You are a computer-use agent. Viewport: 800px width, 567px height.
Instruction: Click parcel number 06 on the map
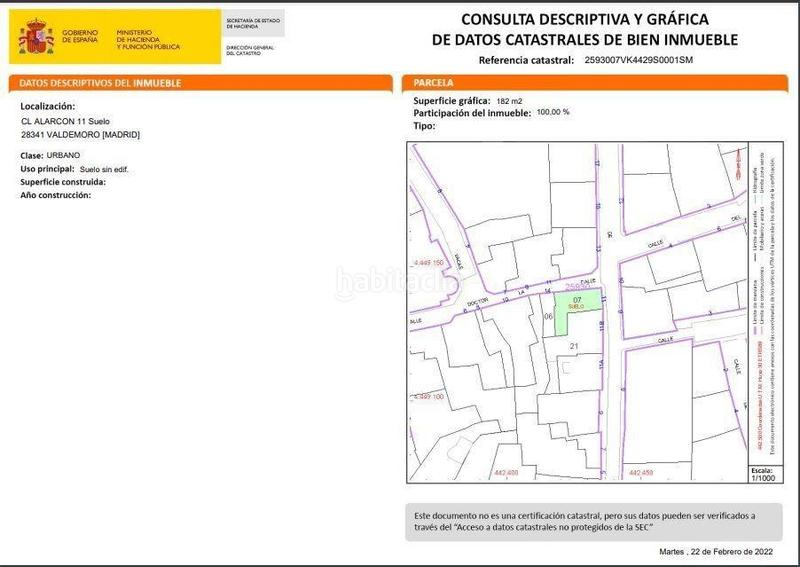[548, 316]
